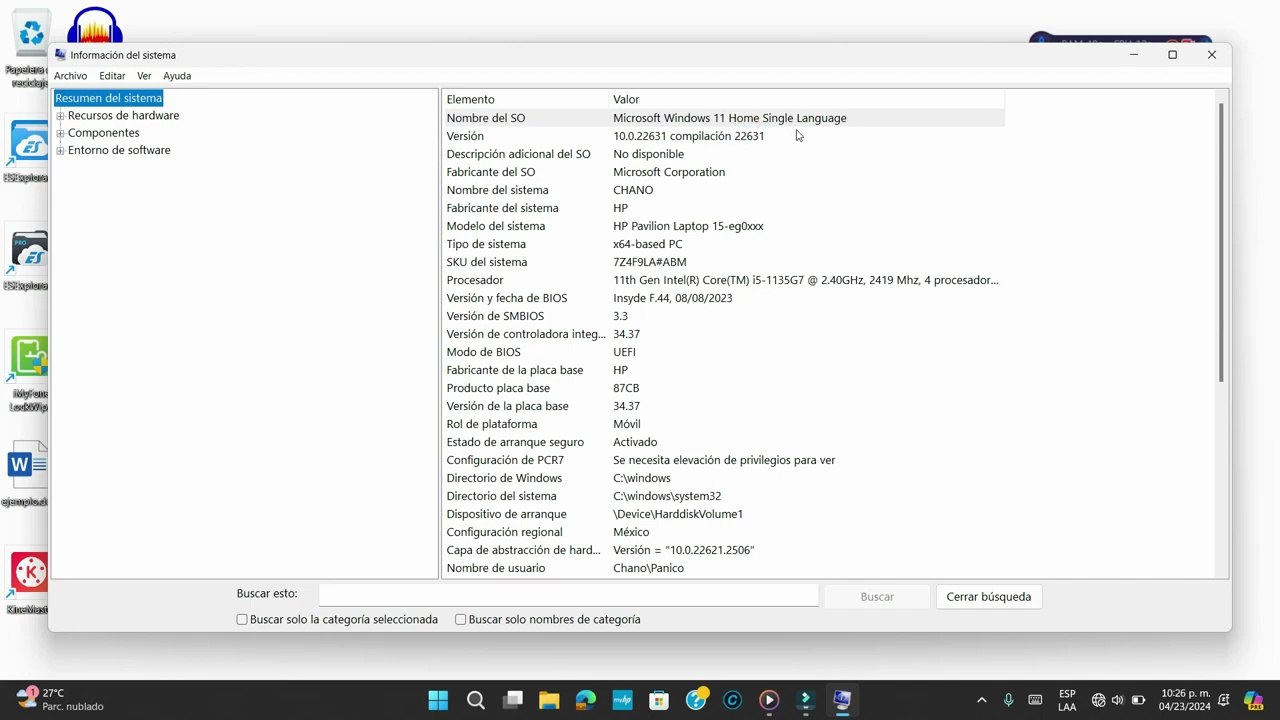Image resolution: width=1280 pixels, height=720 pixels.
Task: Select the 'Modelo del sistema' row
Action: 724,226
